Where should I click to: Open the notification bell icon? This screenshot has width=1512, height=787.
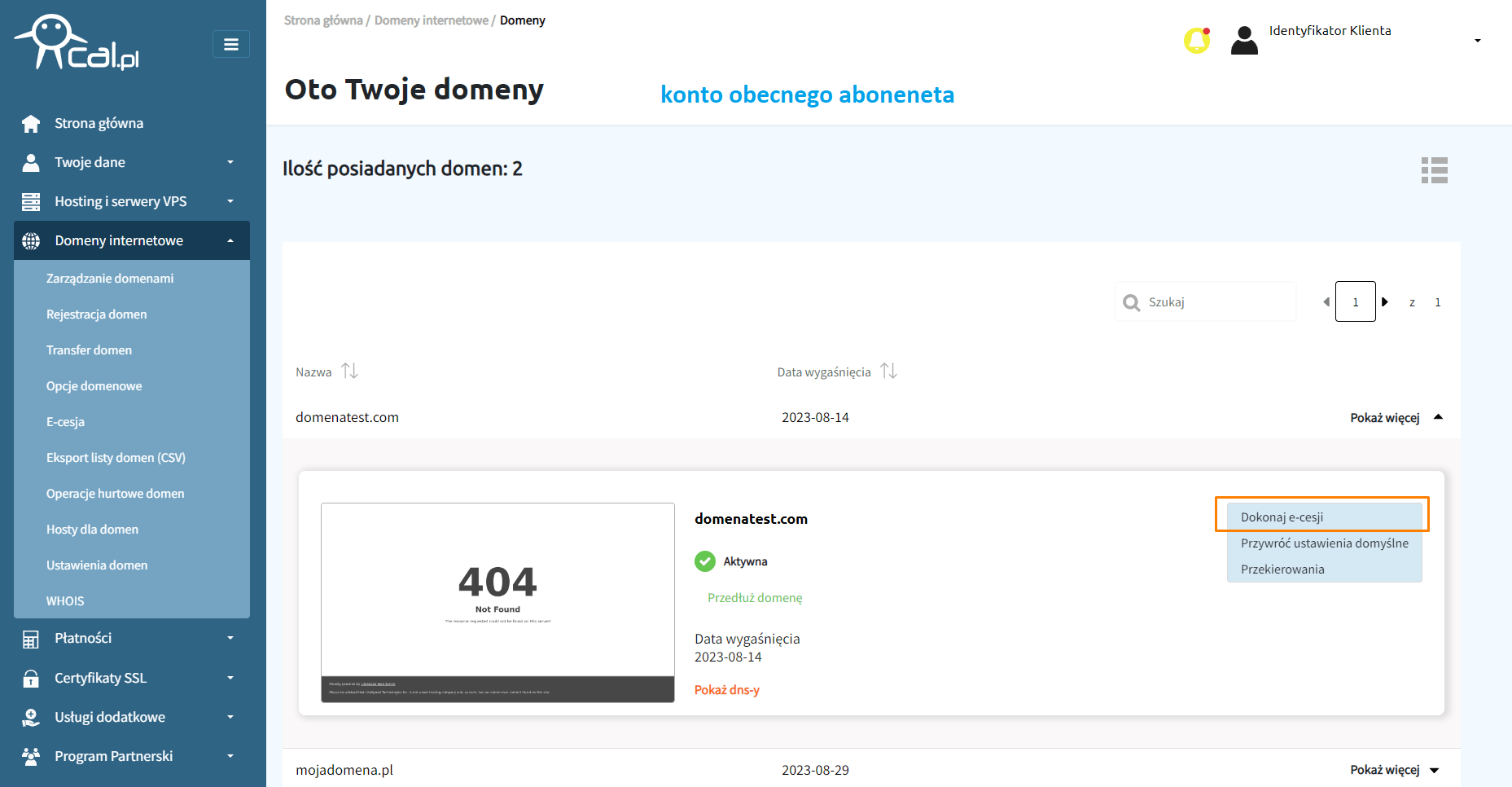1196,40
